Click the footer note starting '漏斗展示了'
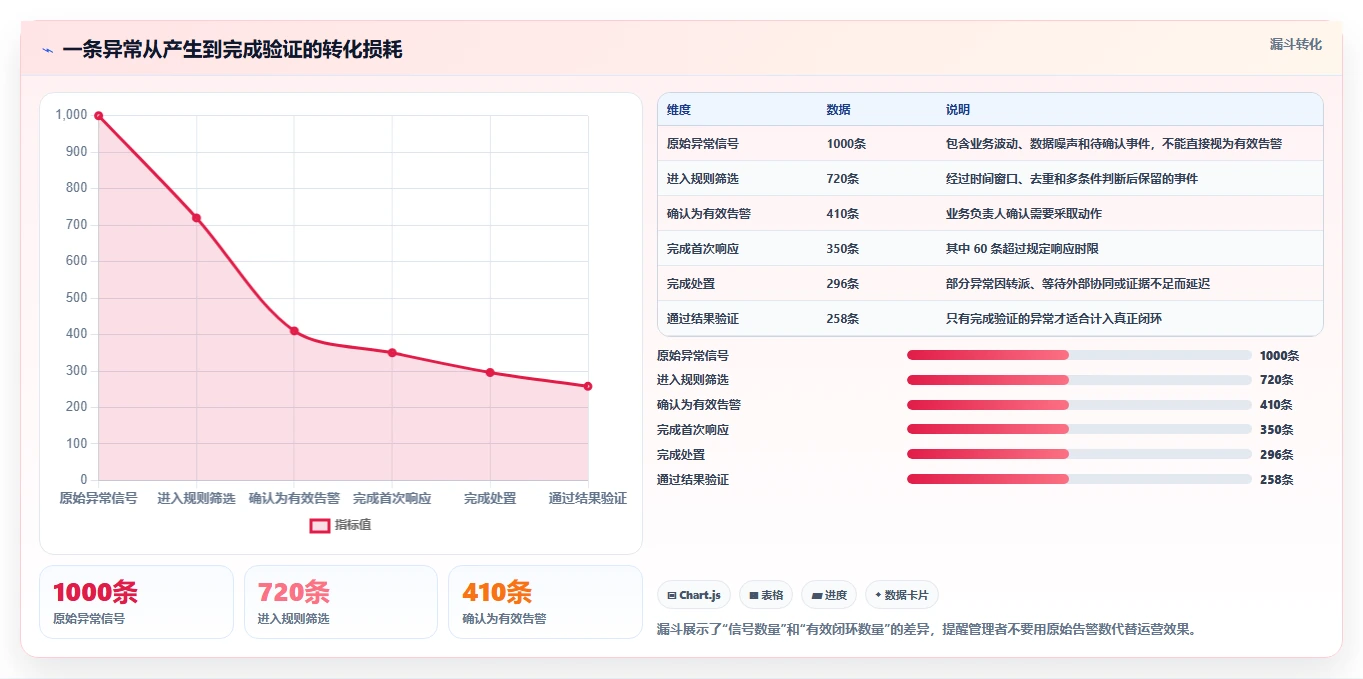 [927, 629]
